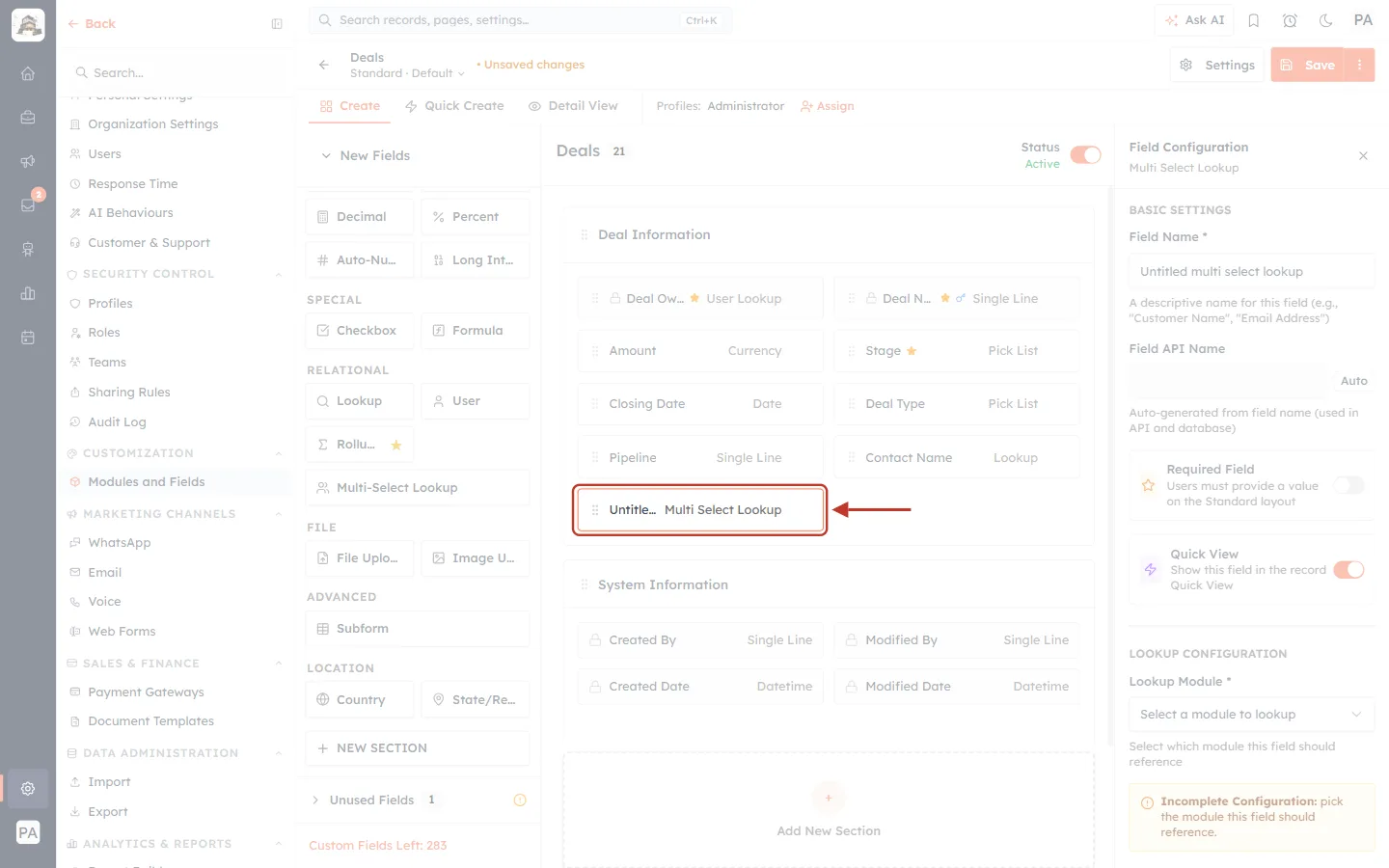
Task: Click the Assign profiles link
Action: pos(828,106)
